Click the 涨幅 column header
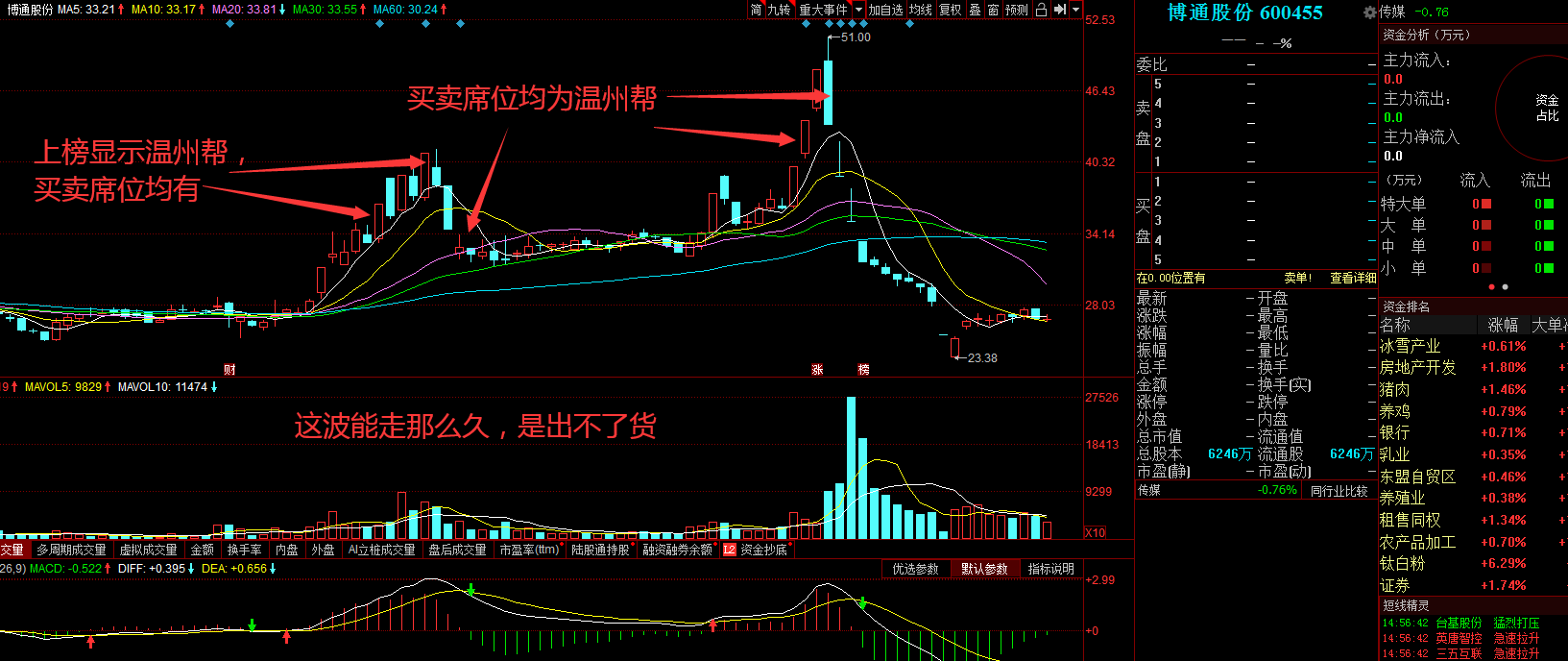This screenshot has width=1568, height=661. coord(1503,325)
